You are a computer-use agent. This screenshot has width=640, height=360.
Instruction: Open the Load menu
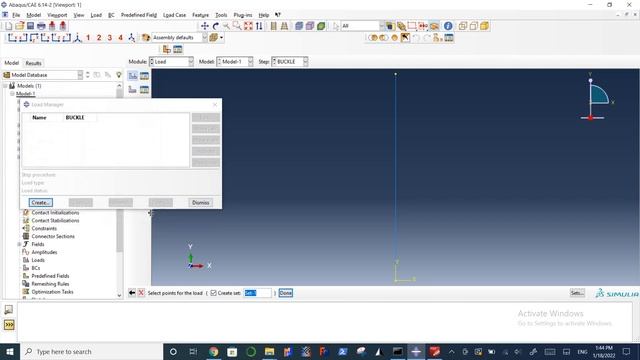pyautogui.click(x=96, y=15)
